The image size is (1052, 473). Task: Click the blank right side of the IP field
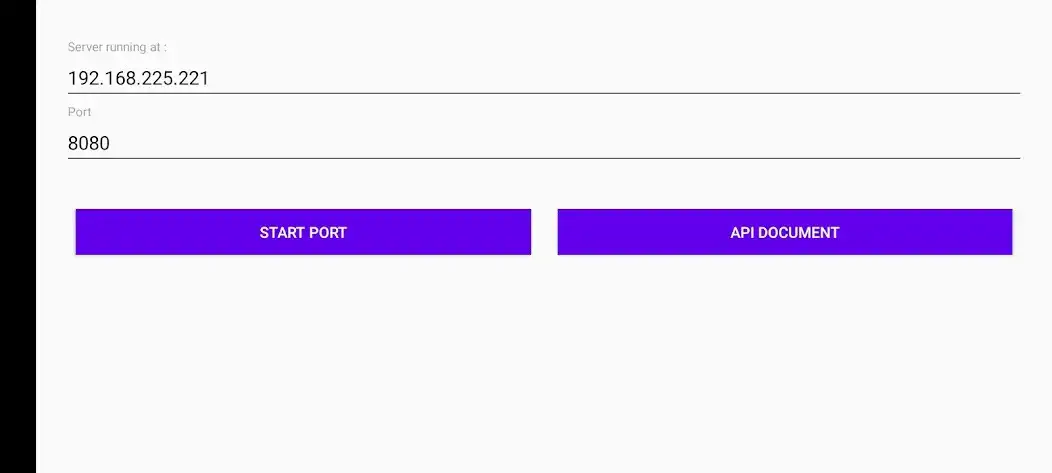coord(615,78)
